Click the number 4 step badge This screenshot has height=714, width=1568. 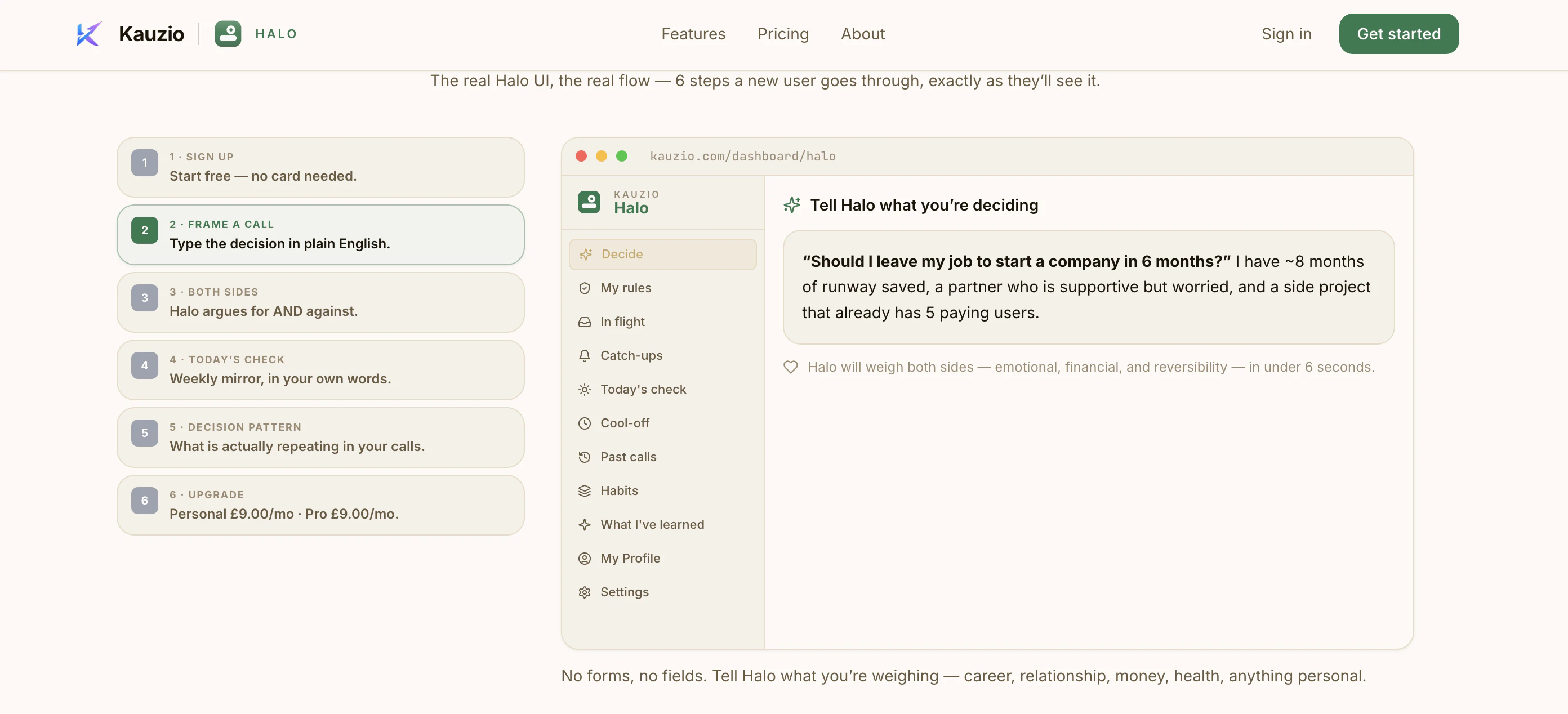coord(145,366)
